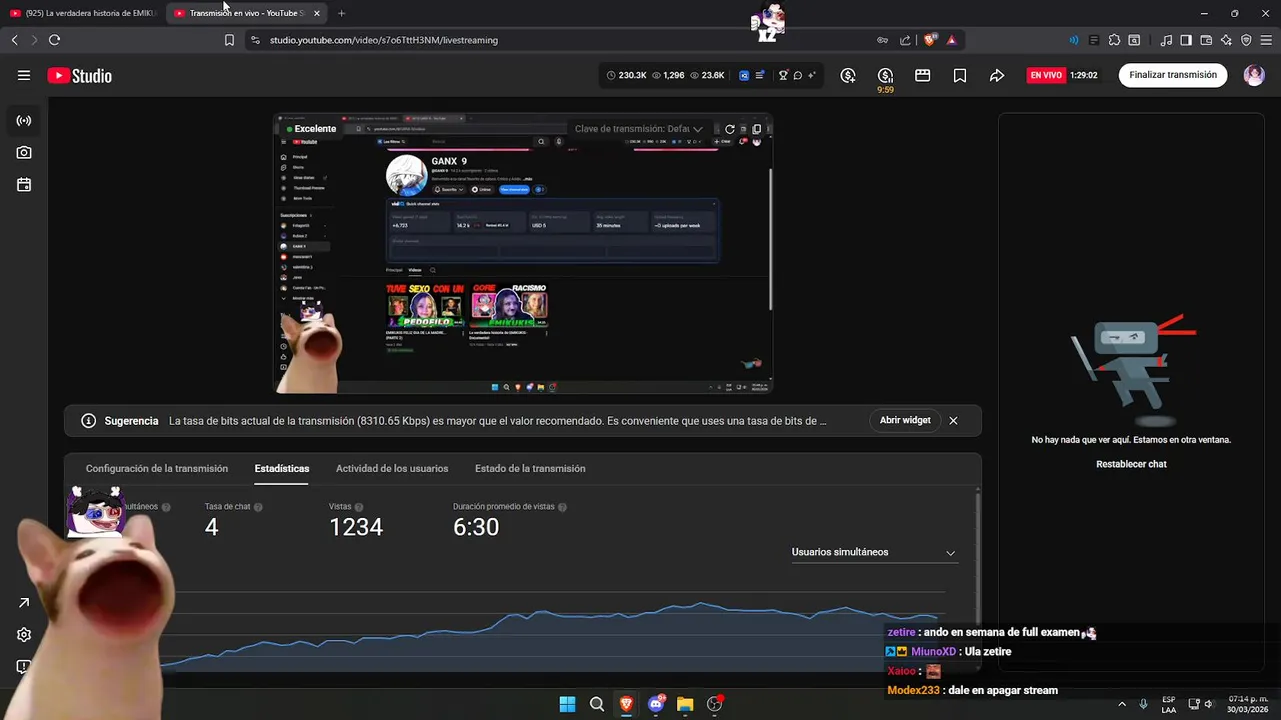Open the Windows Start menu
This screenshot has height=720, width=1281.
(567, 704)
